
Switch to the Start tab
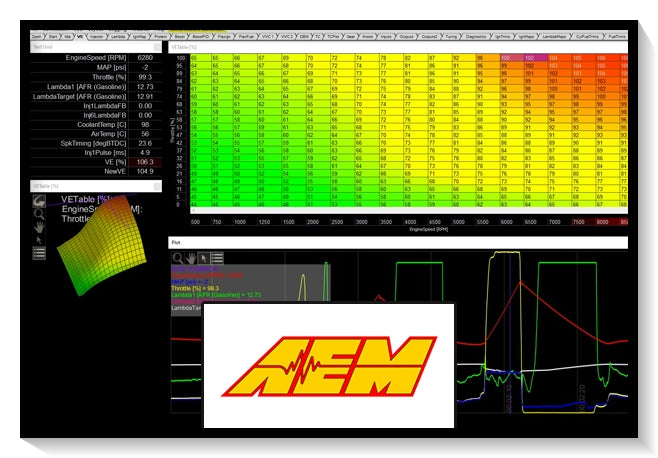click(x=53, y=37)
